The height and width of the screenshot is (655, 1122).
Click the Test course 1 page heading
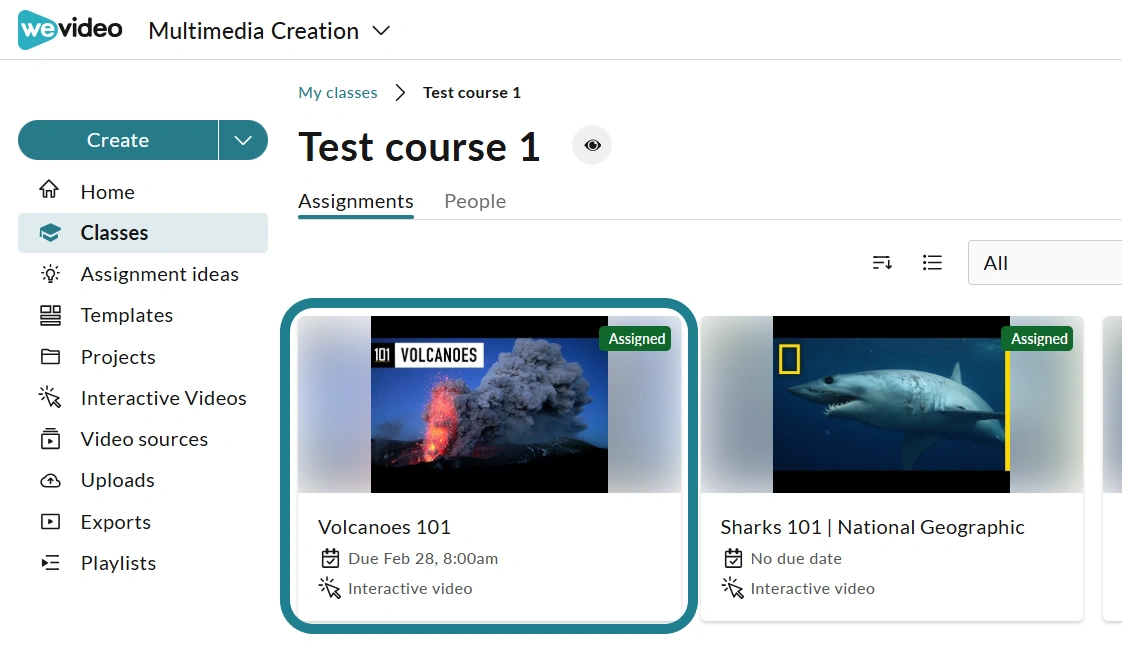[x=419, y=147]
